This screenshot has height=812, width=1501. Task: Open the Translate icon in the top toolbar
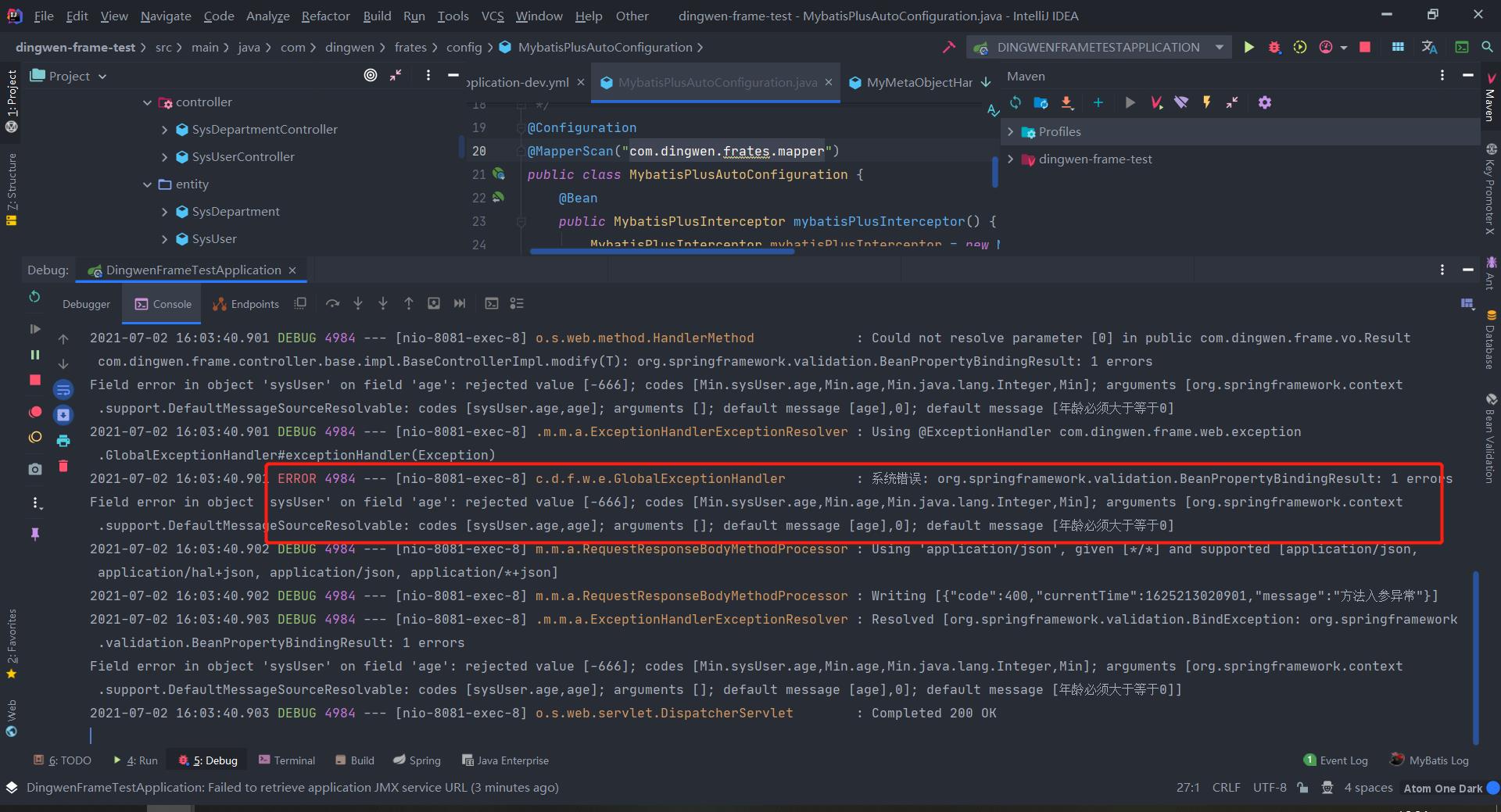click(1429, 47)
